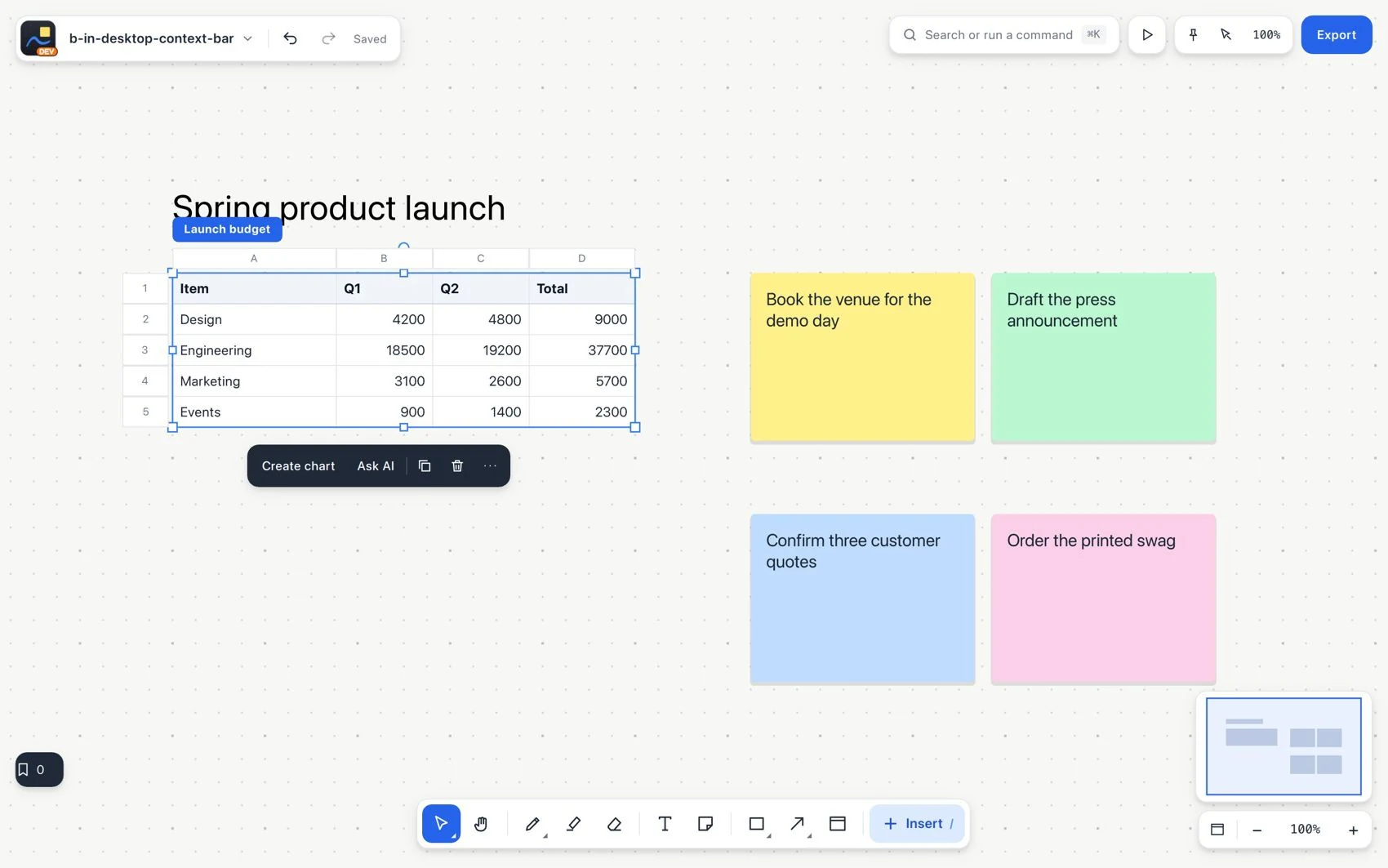This screenshot has height=868, width=1388.
Task: Switch to the Hand pan tool
Action: click(481, 823)
